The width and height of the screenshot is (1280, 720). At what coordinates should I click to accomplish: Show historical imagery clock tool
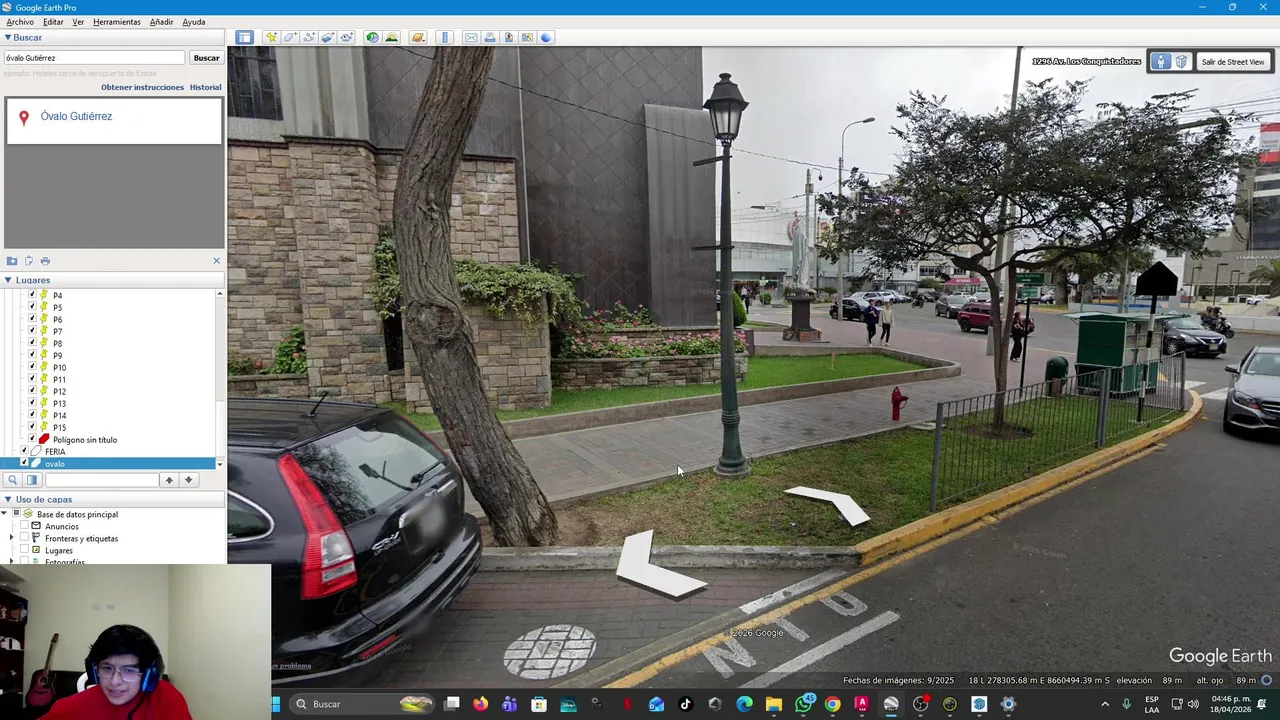pos(372,37)
